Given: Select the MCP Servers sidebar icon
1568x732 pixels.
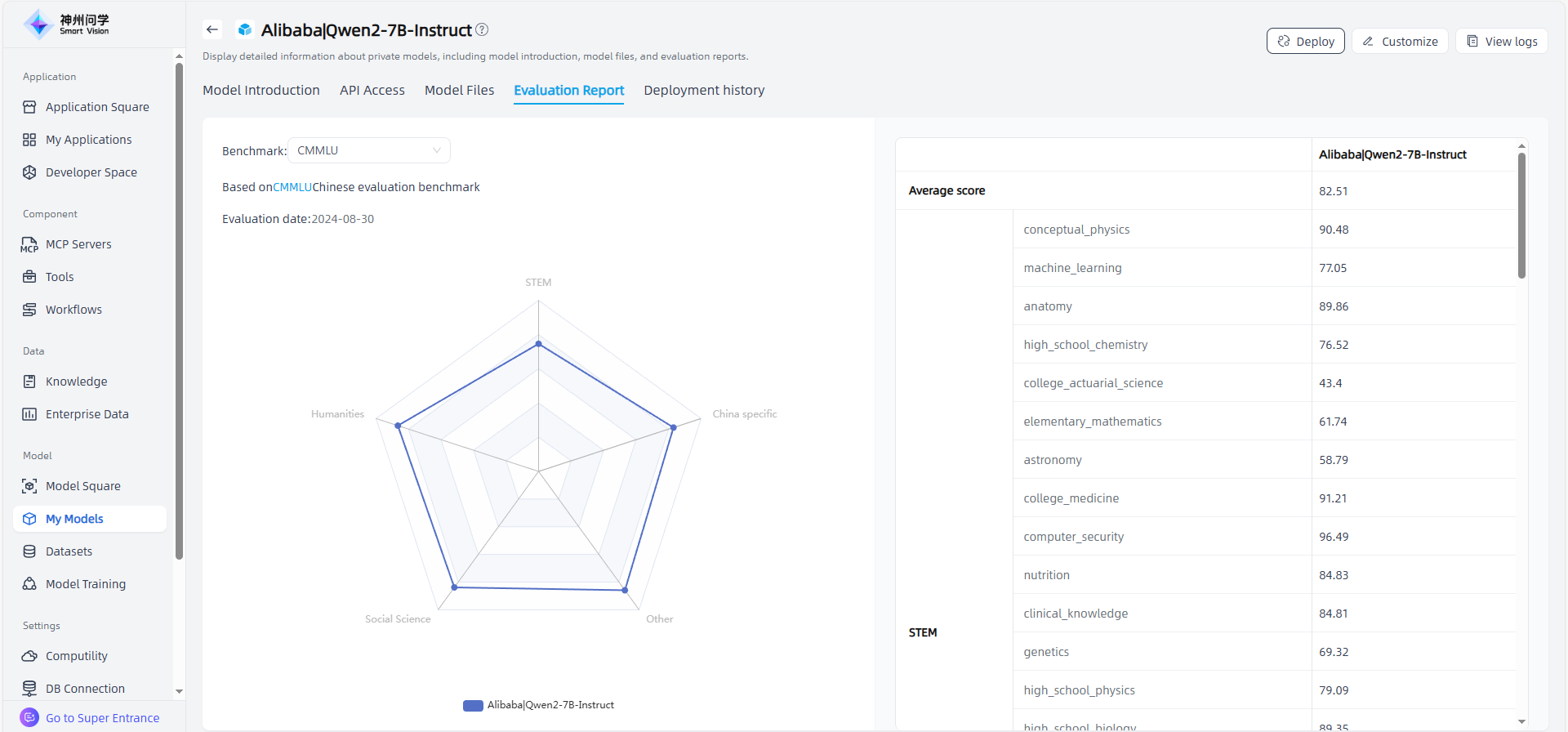Looking at the screenshot, I should pos(29,244).
